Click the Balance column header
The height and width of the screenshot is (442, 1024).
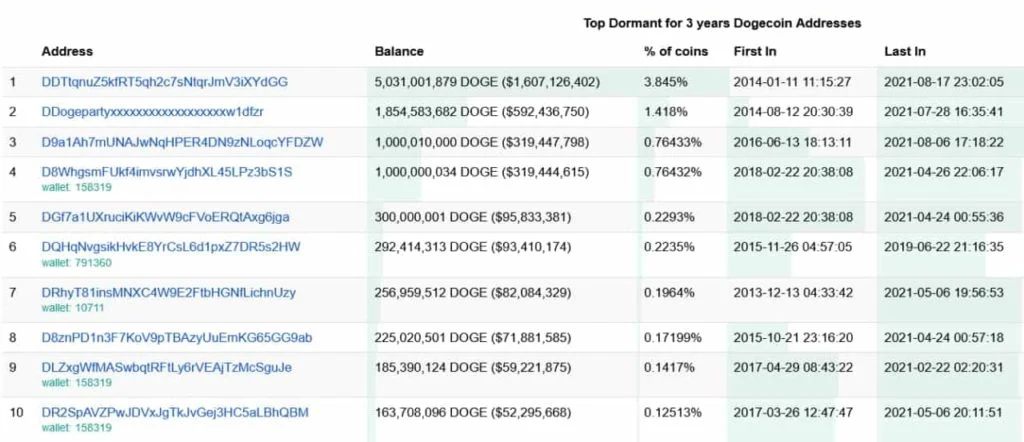(399, 51)
